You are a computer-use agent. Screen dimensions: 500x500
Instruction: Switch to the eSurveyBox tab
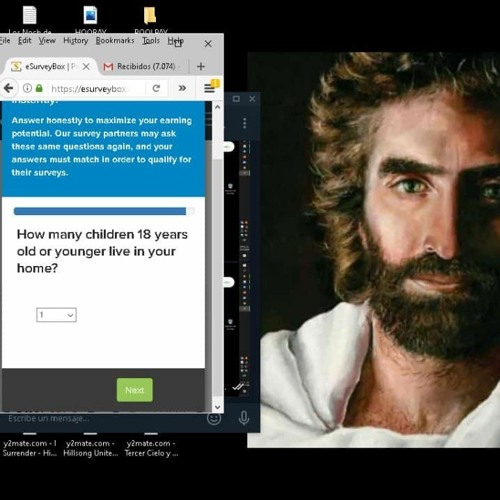click(50, 66)
